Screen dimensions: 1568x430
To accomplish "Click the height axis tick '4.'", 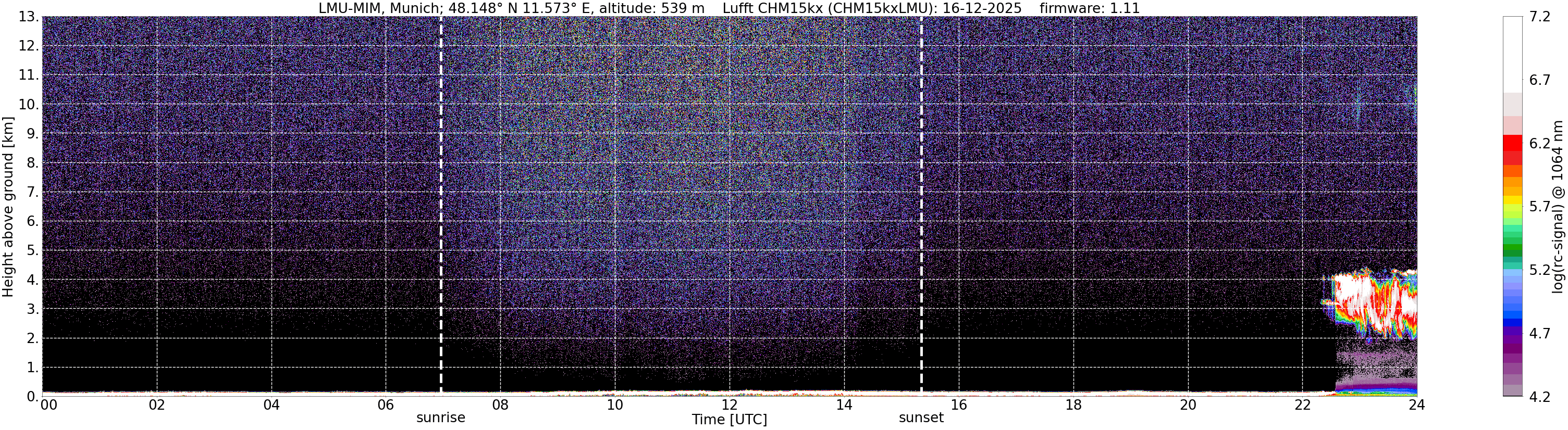I will point(32,279).
